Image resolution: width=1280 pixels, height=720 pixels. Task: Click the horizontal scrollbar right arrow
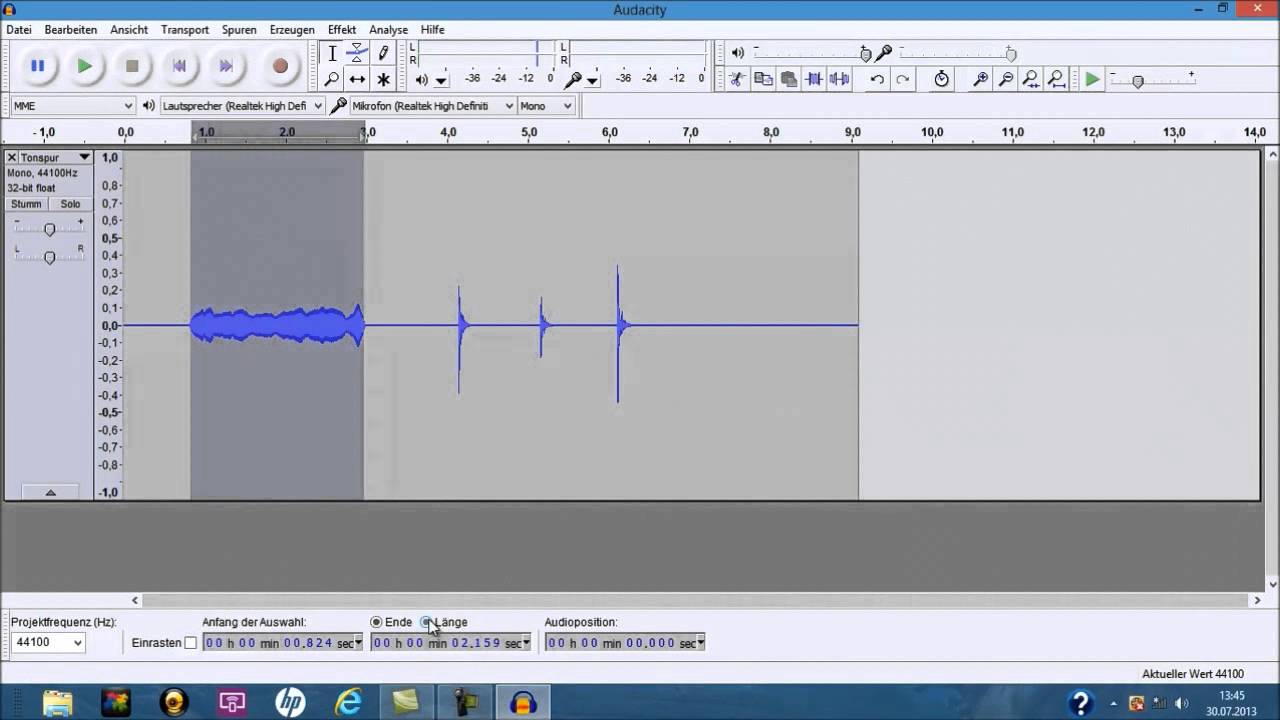1257,601
